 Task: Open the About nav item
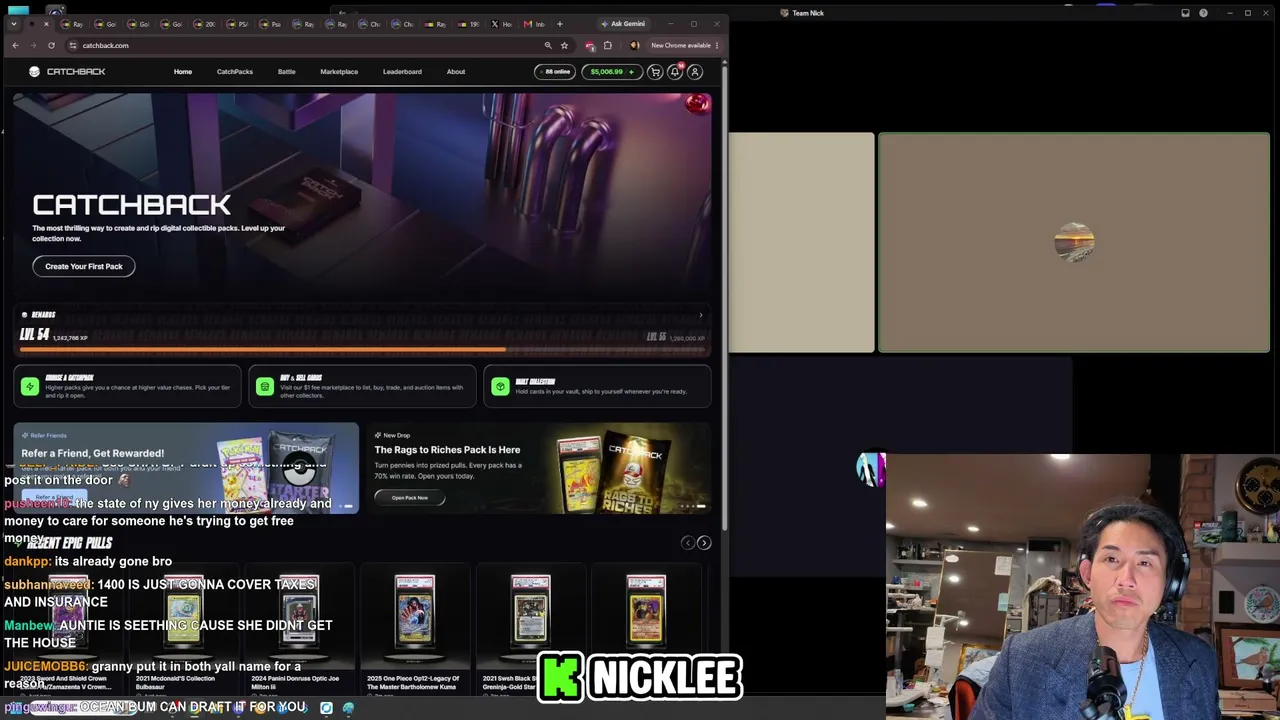click(x=456, y=72)
